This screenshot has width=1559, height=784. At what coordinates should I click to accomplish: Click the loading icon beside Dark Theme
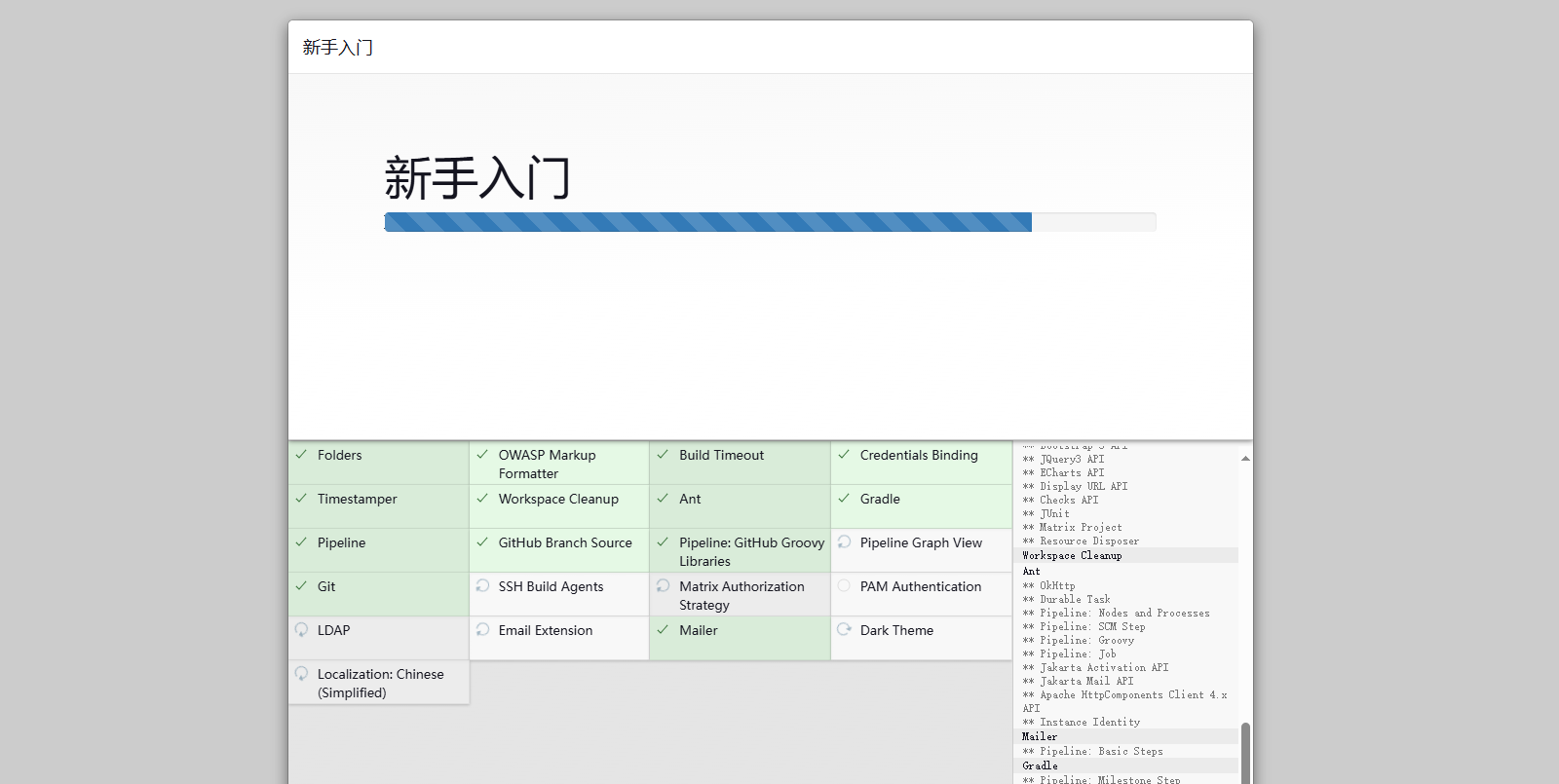pyautogui.click(x=844, y=630)
